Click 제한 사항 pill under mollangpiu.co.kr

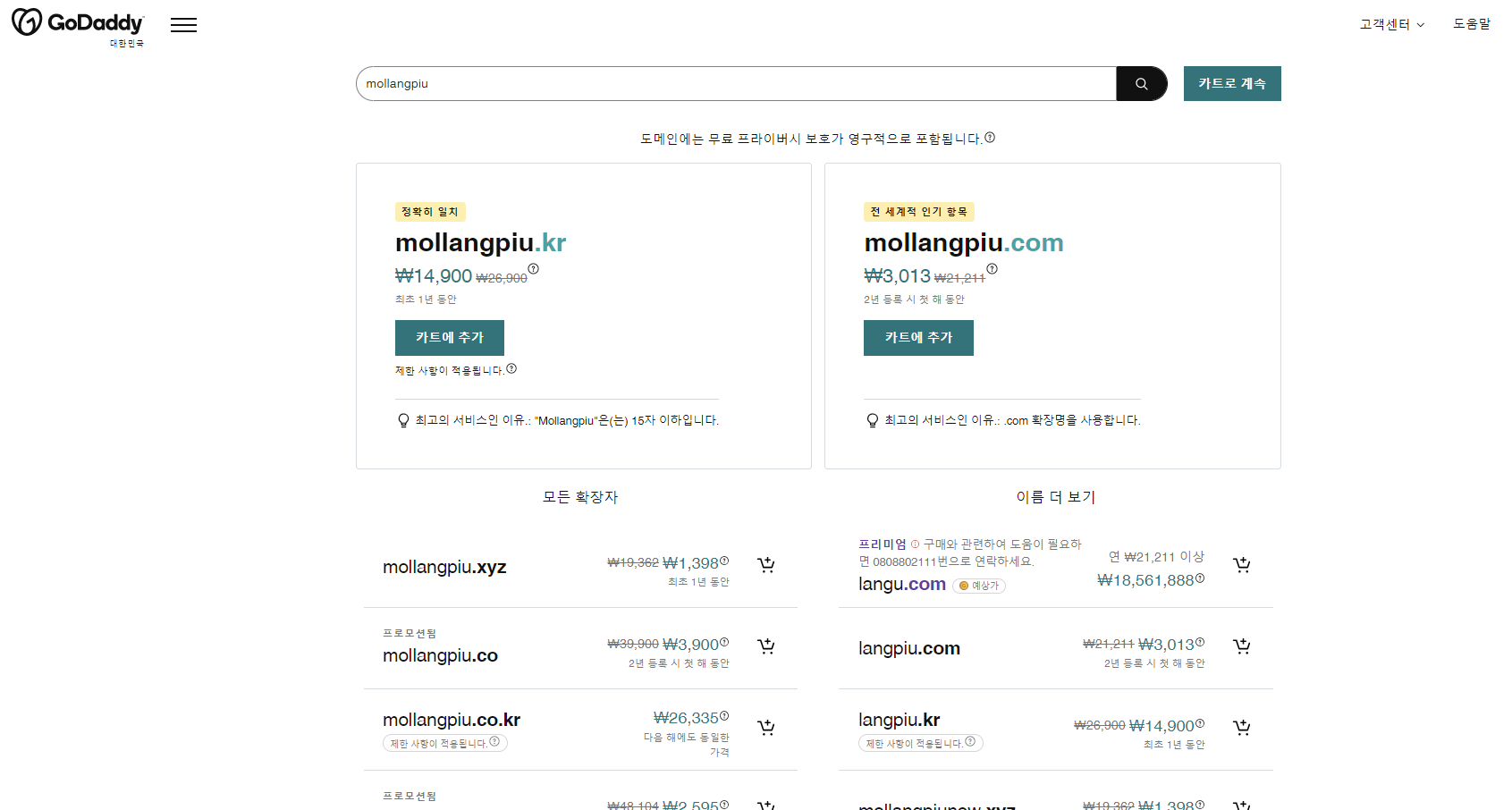tap(445, 743)
